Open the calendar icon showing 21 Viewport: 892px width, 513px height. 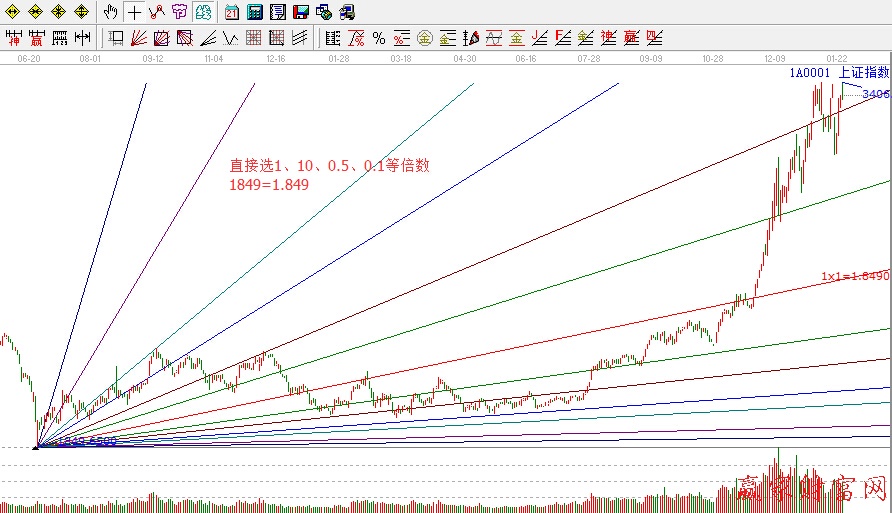(232, 13)
